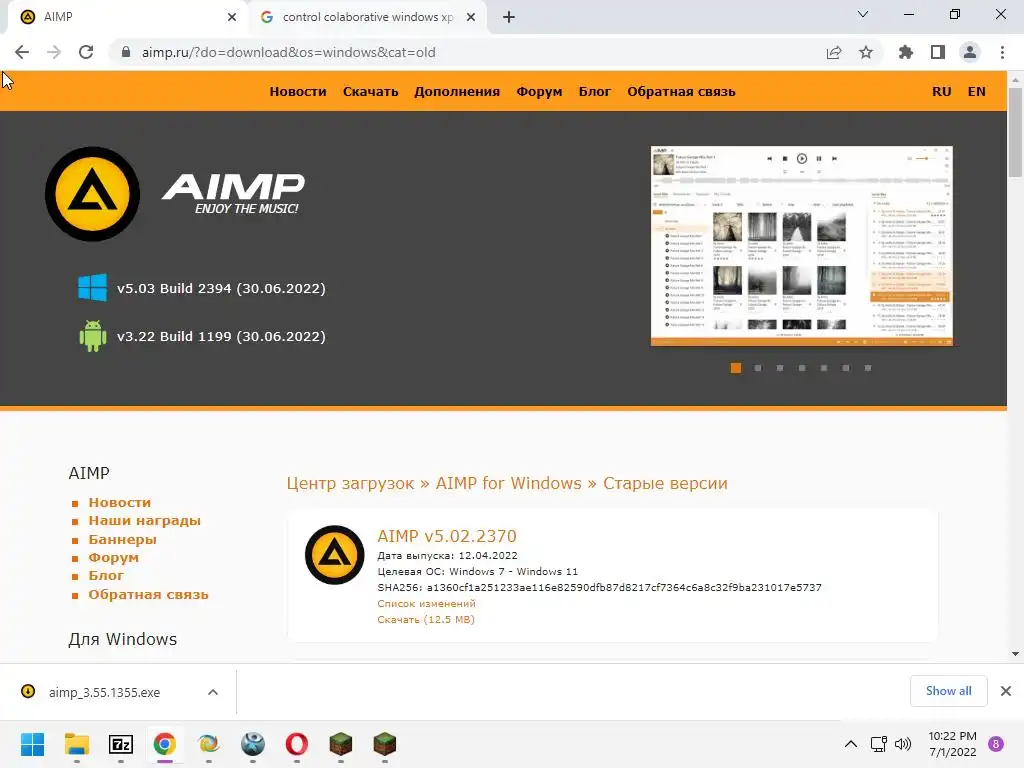
Task: Open AIMP v5.02.2370 title link
Action: click(447, 536)
